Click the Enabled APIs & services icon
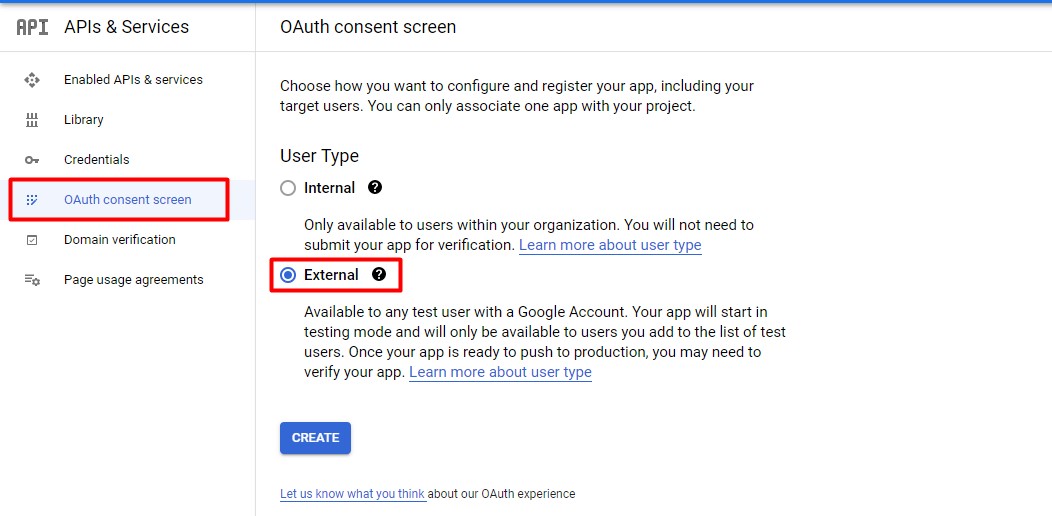 pos(32,80)
